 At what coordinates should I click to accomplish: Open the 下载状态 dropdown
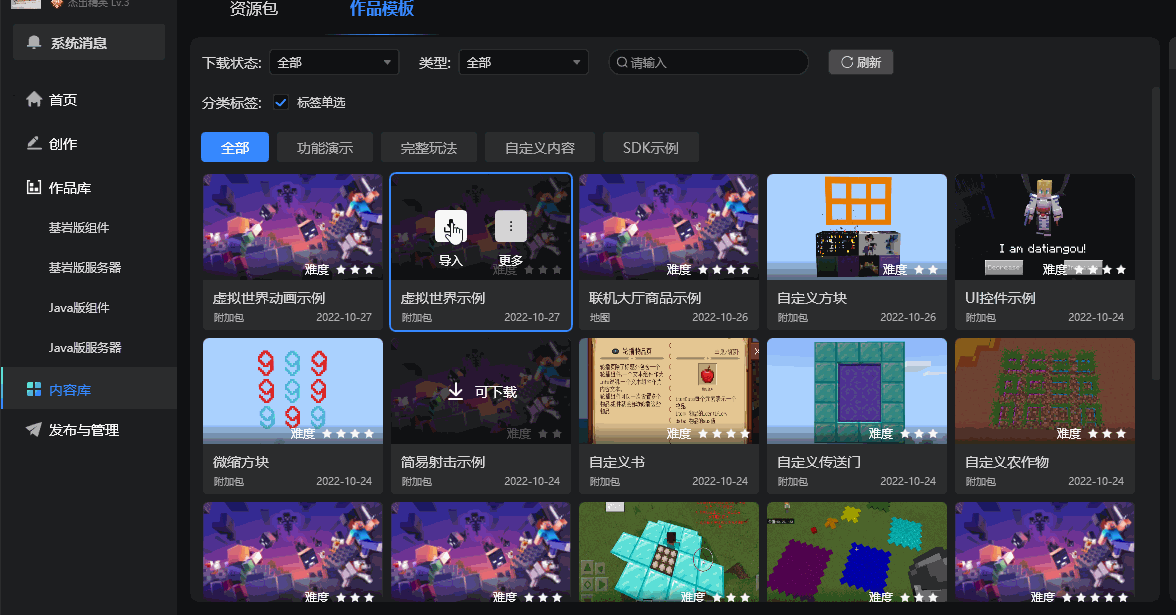tap(334, 62)
